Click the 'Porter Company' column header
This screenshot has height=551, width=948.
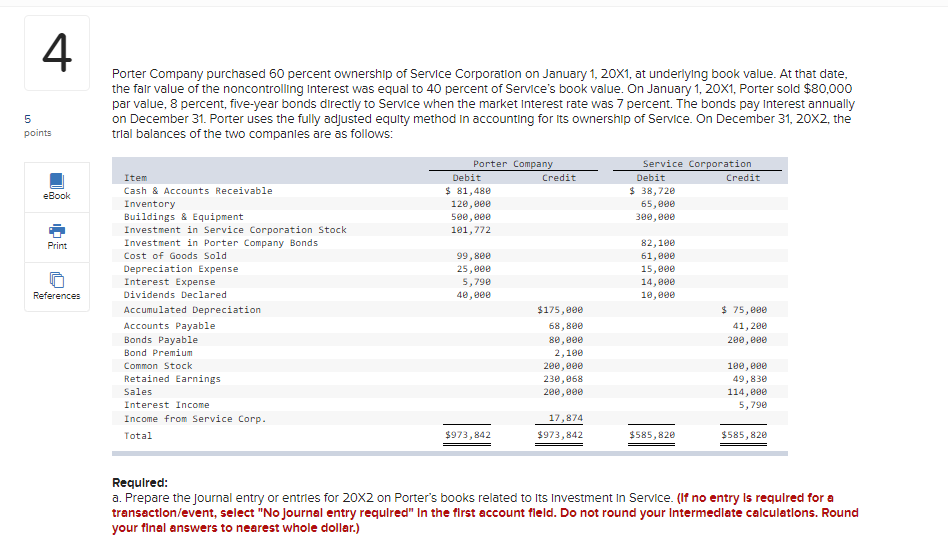[513, 164]
